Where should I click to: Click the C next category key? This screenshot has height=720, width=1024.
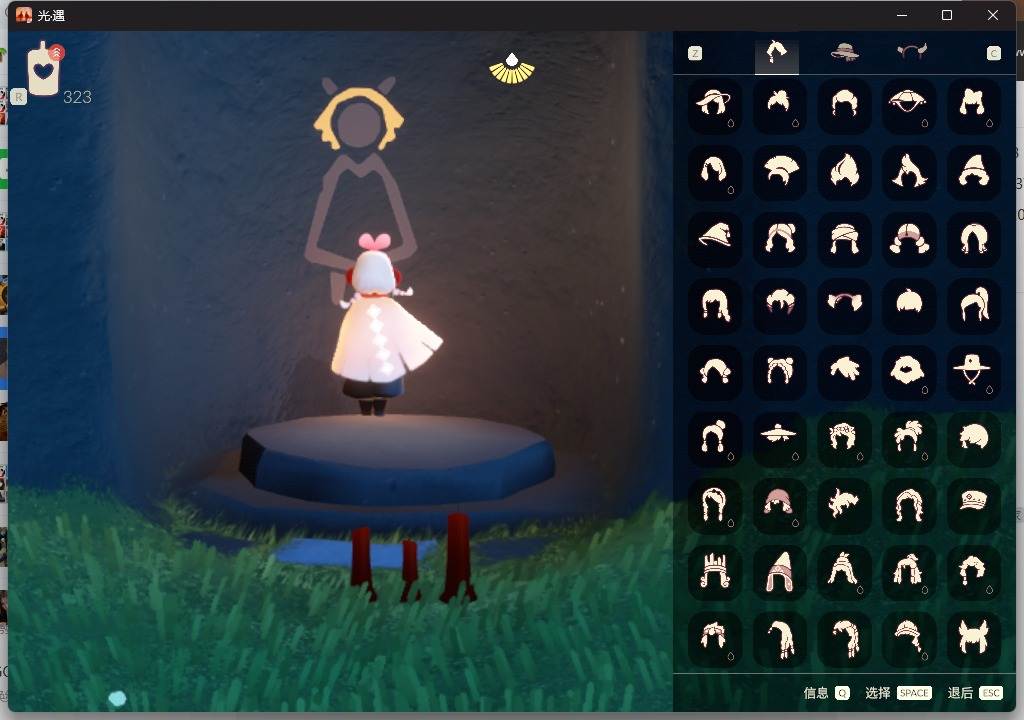[x=993, y=54]
